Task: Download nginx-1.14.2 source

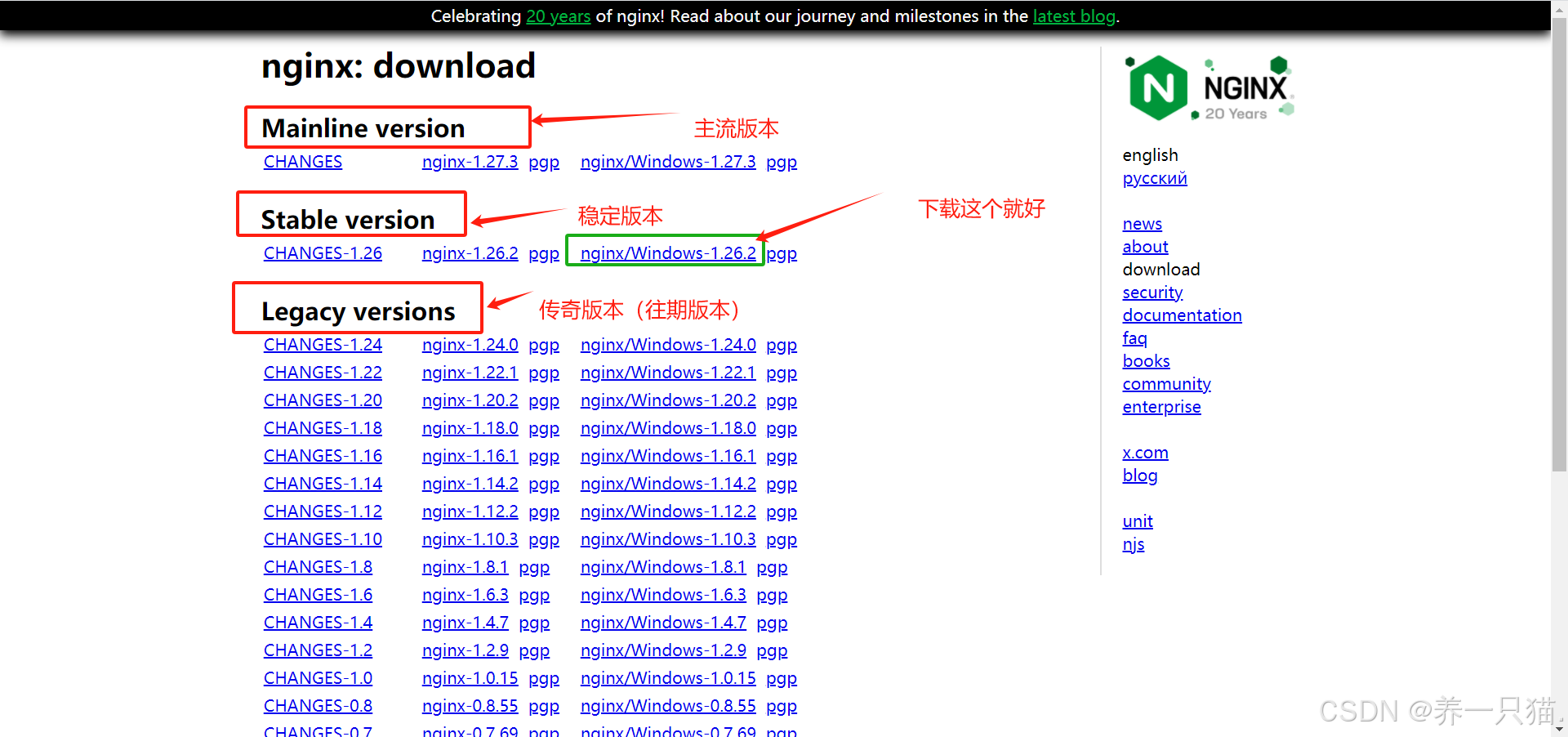Action: pyautogui.click(x=470, y=484)
